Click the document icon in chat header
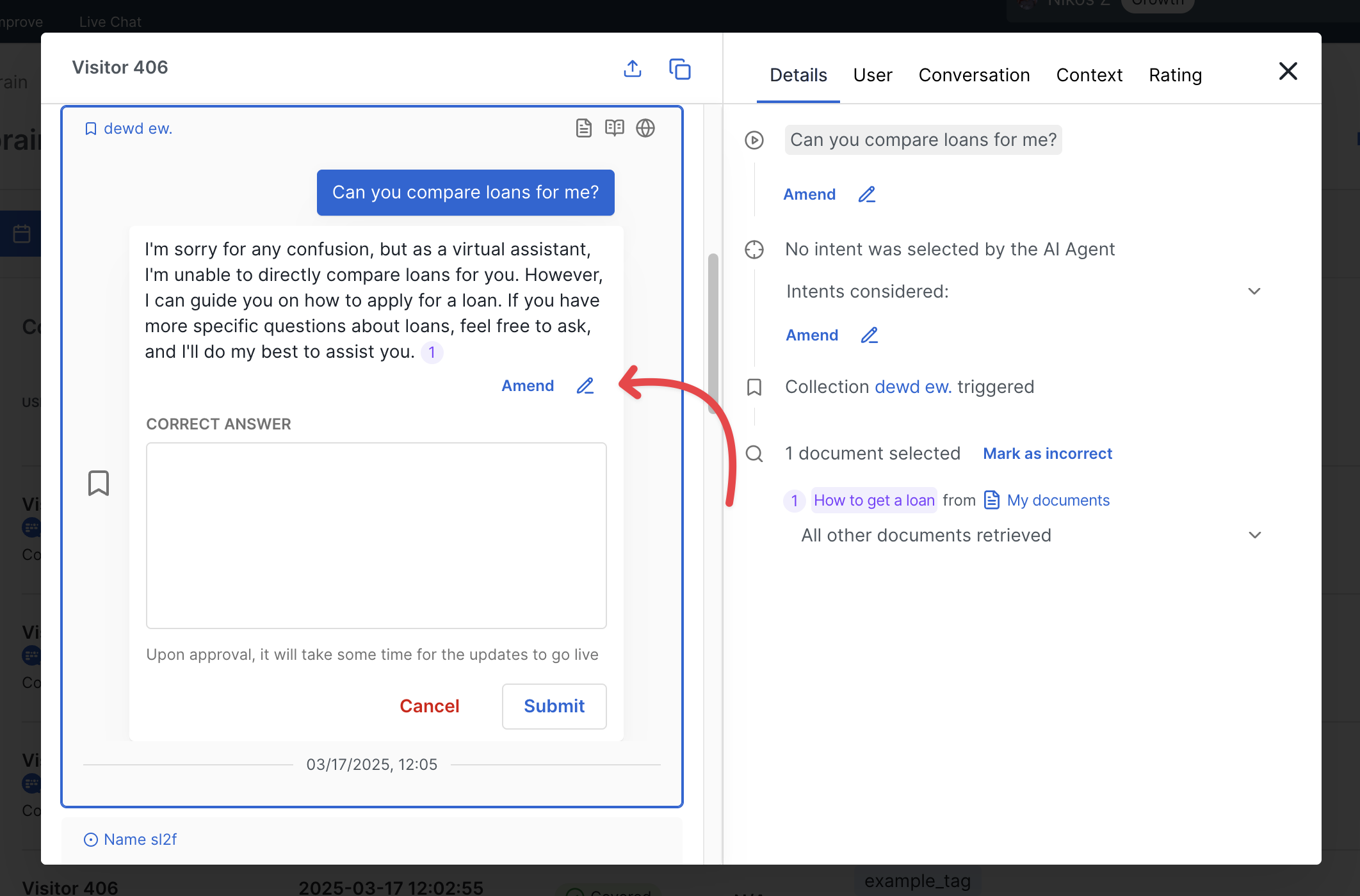 click(x=583, y=128)
